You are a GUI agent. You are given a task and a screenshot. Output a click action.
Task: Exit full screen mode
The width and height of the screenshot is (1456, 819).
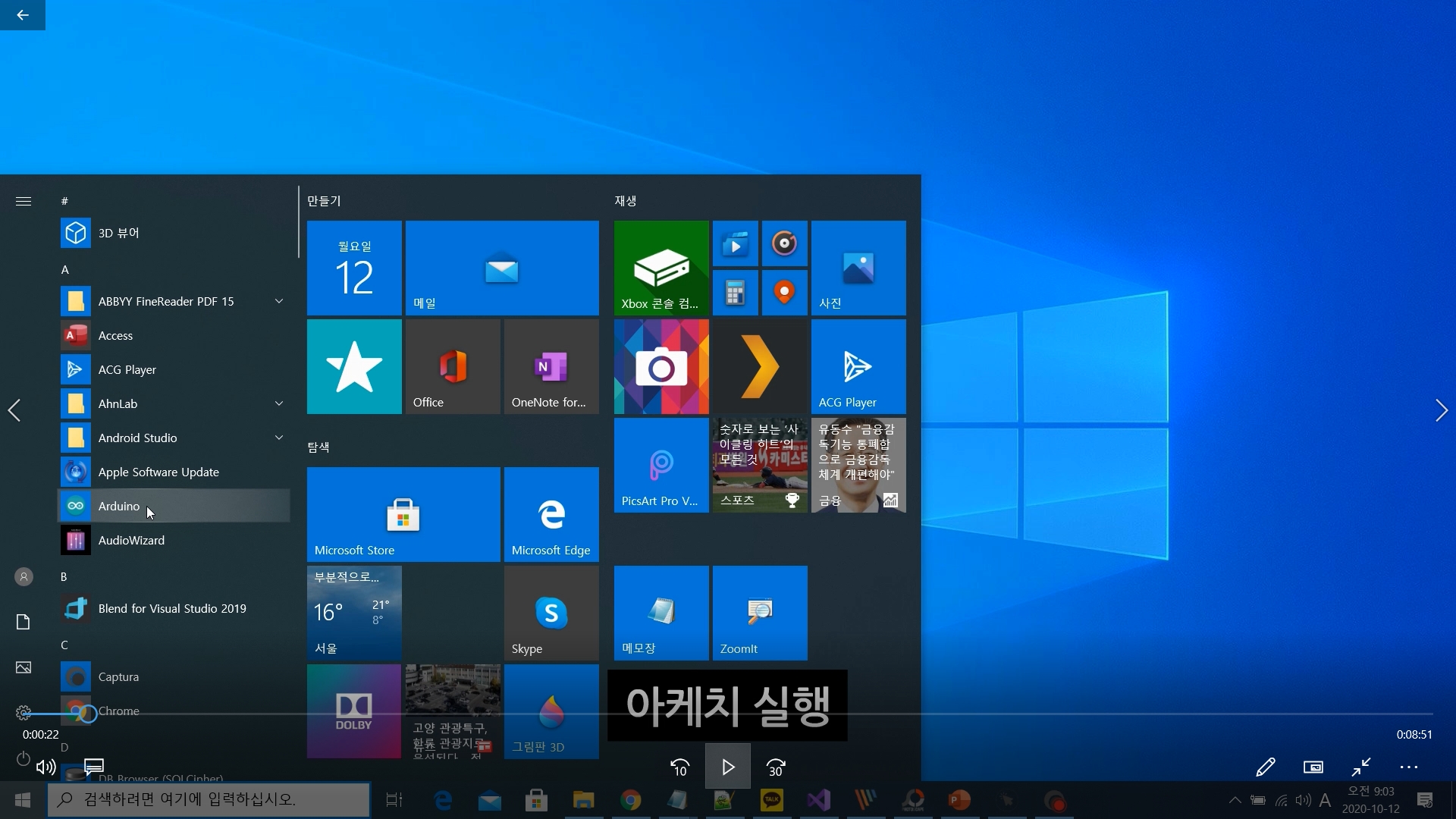tap(1361, 767)
